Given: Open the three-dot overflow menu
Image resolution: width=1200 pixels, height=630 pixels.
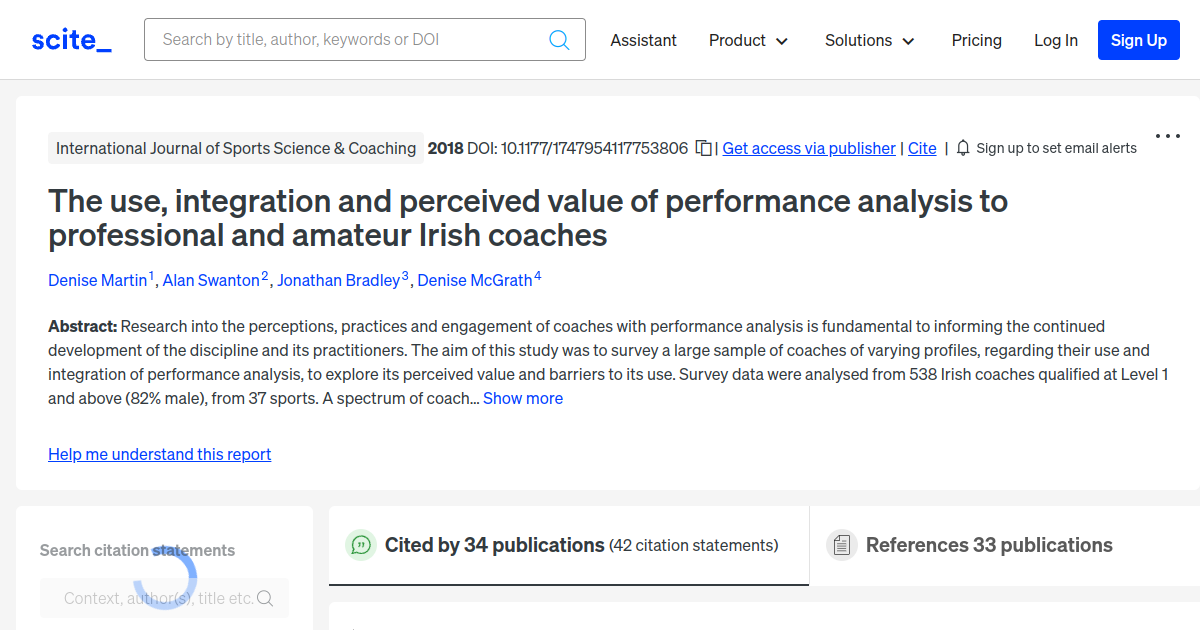Looking at the screenshot, I should point(1167,136).
